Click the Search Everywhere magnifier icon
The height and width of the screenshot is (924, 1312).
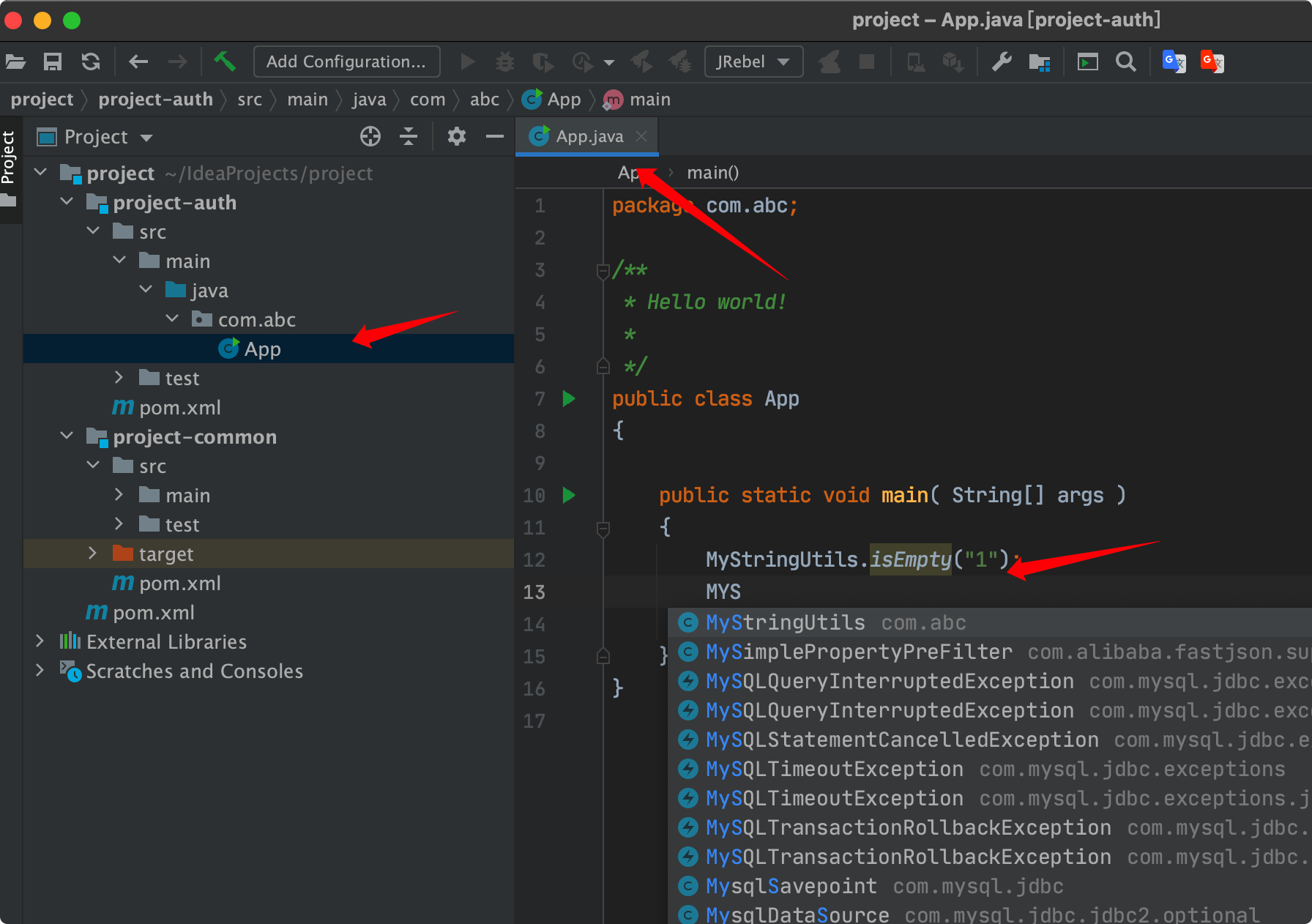pos(1125,62)
